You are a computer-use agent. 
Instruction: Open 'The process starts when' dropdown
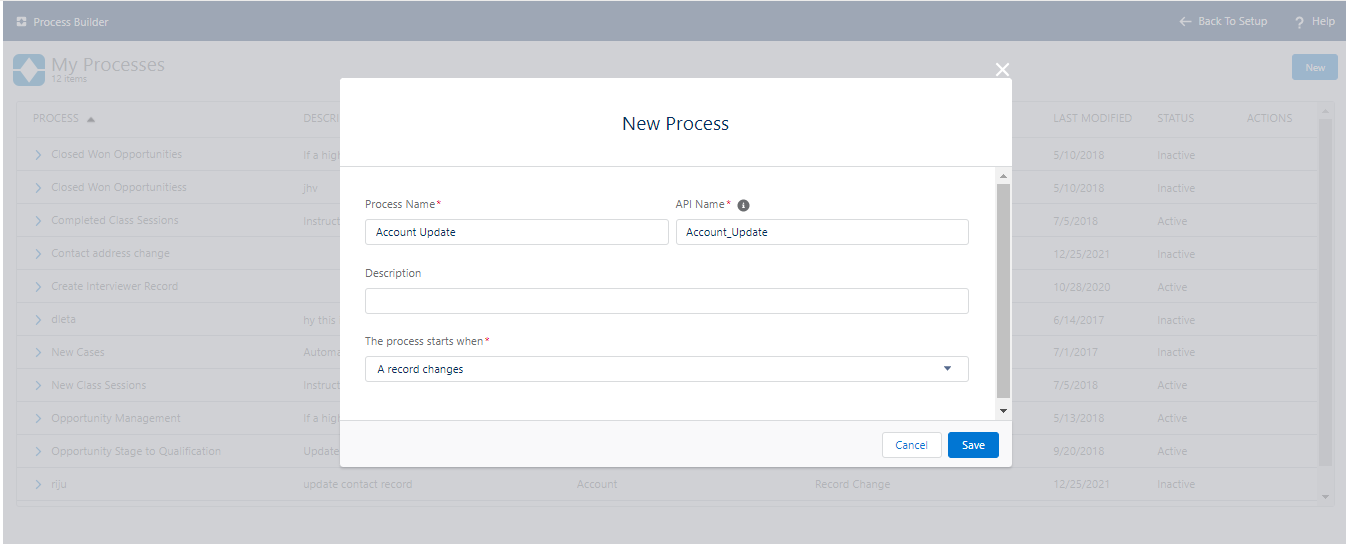(x=667, y=369)
